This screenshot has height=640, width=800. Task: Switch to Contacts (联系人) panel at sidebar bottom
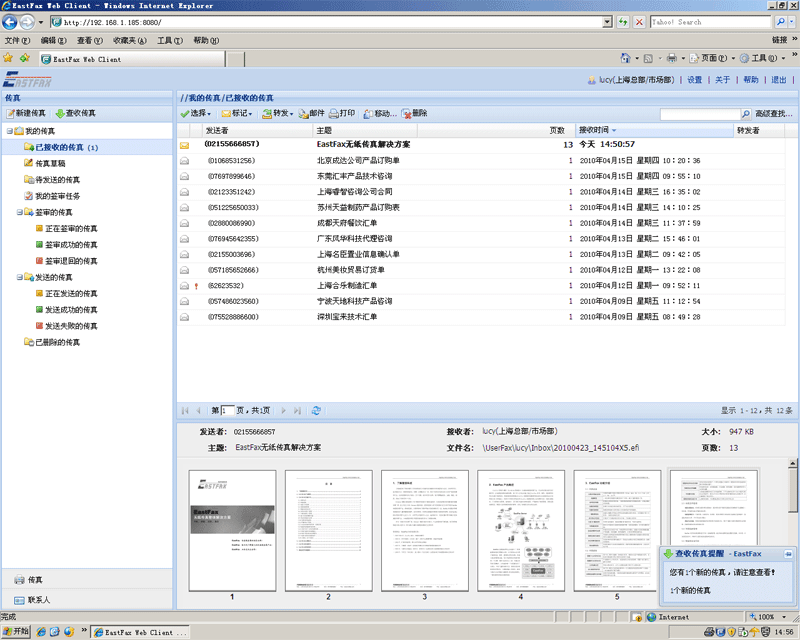tap(87, 600)
